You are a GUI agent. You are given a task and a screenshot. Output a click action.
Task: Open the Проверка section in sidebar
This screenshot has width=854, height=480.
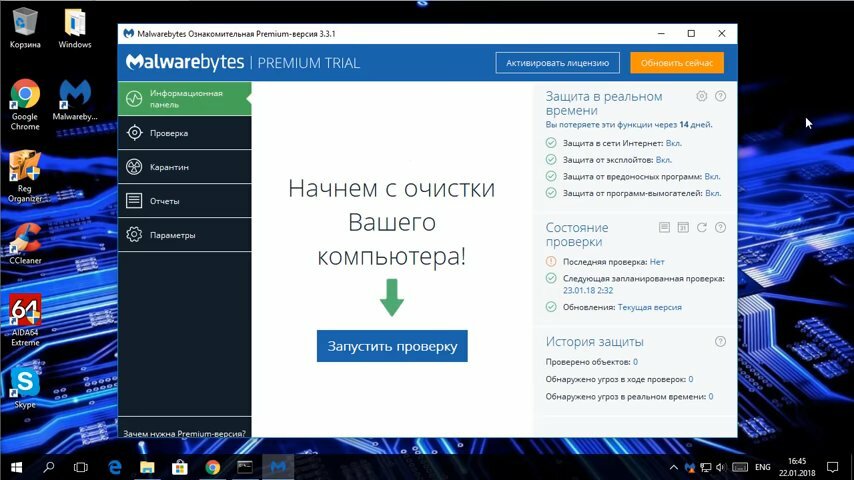pyautogui.click(x=185, y=133)
